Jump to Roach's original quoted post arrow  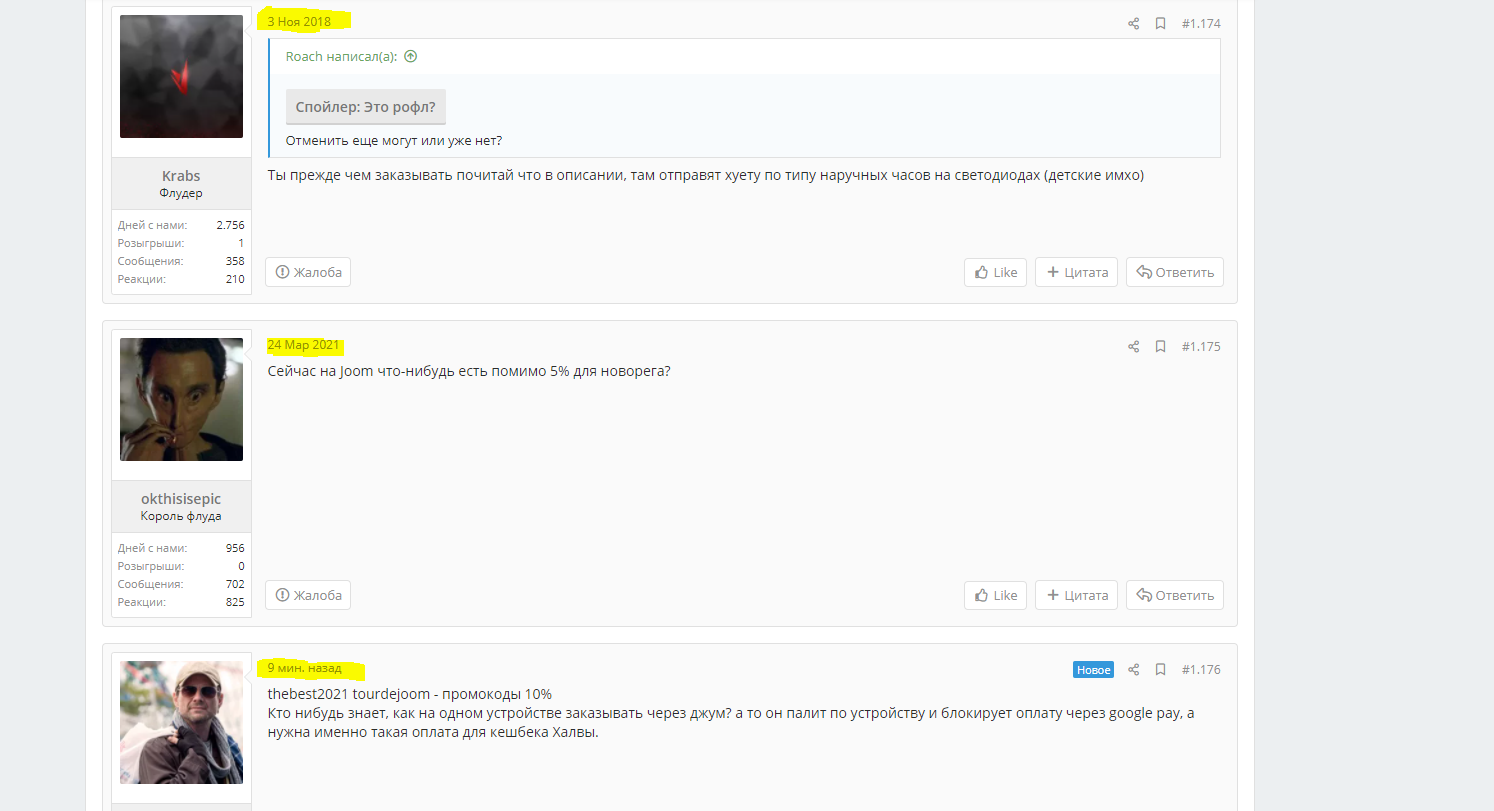tap(410, 56)
